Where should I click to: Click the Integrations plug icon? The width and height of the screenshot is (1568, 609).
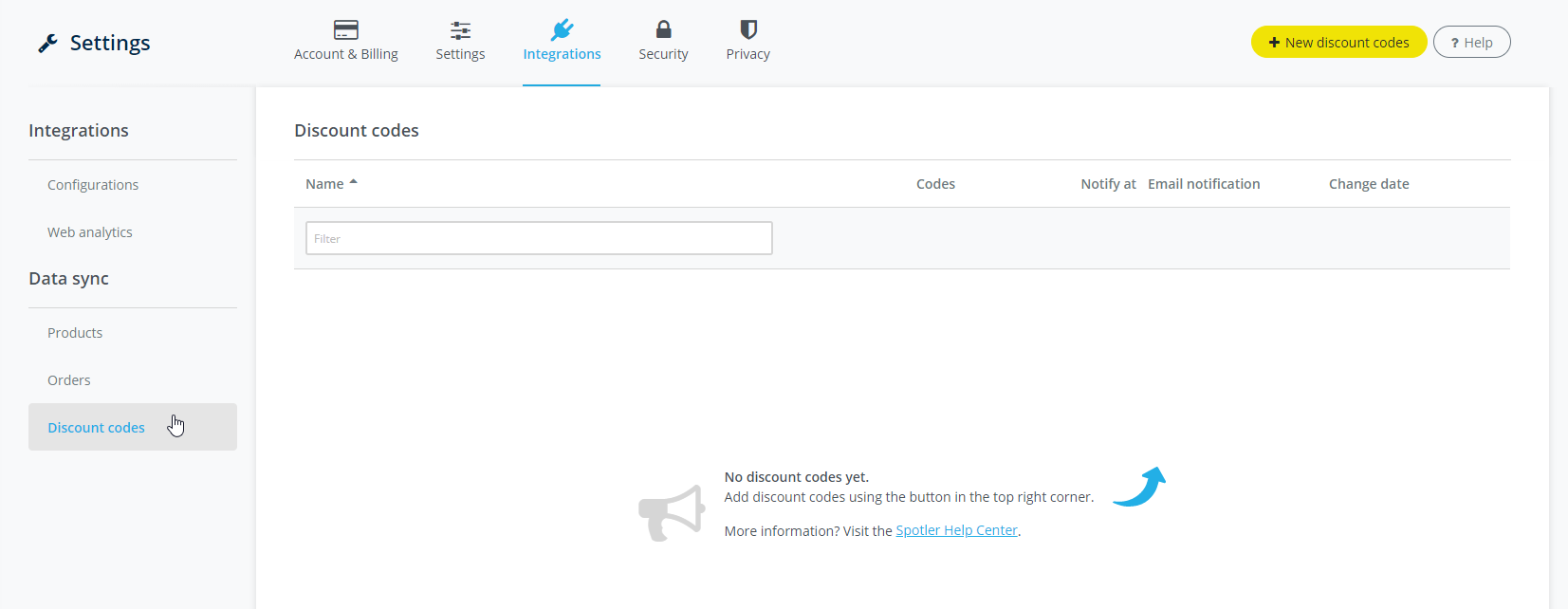pyautogui.click(x=562, y=29)
